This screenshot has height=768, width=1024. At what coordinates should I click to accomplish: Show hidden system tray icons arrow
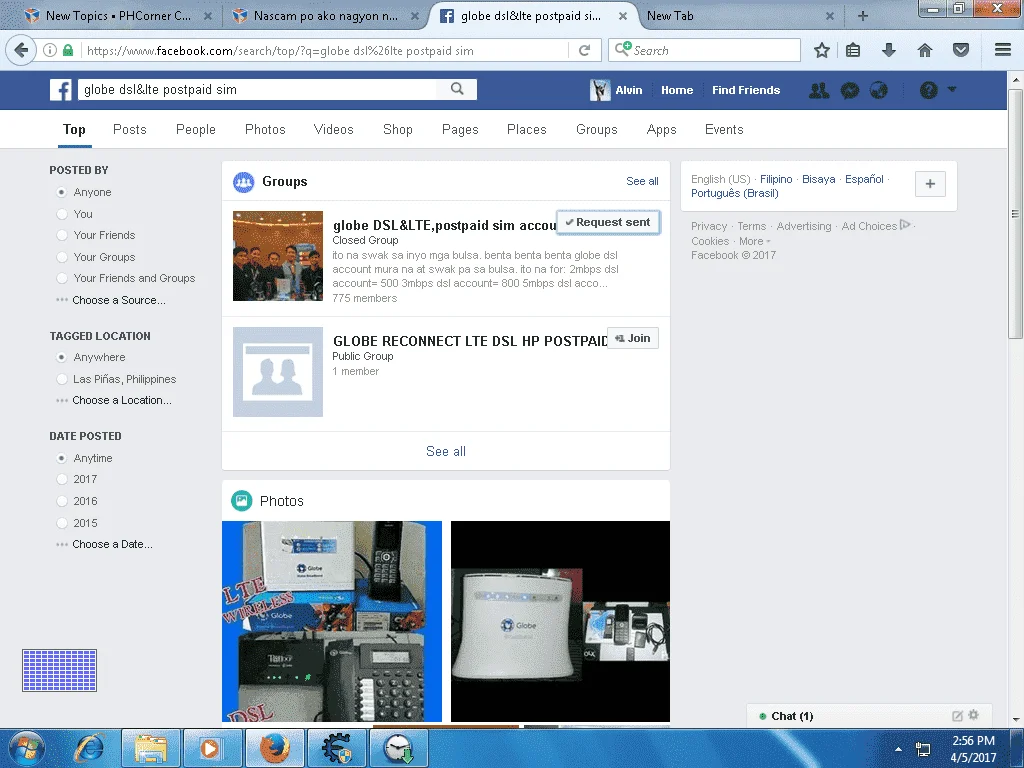[x=898, y=749]
